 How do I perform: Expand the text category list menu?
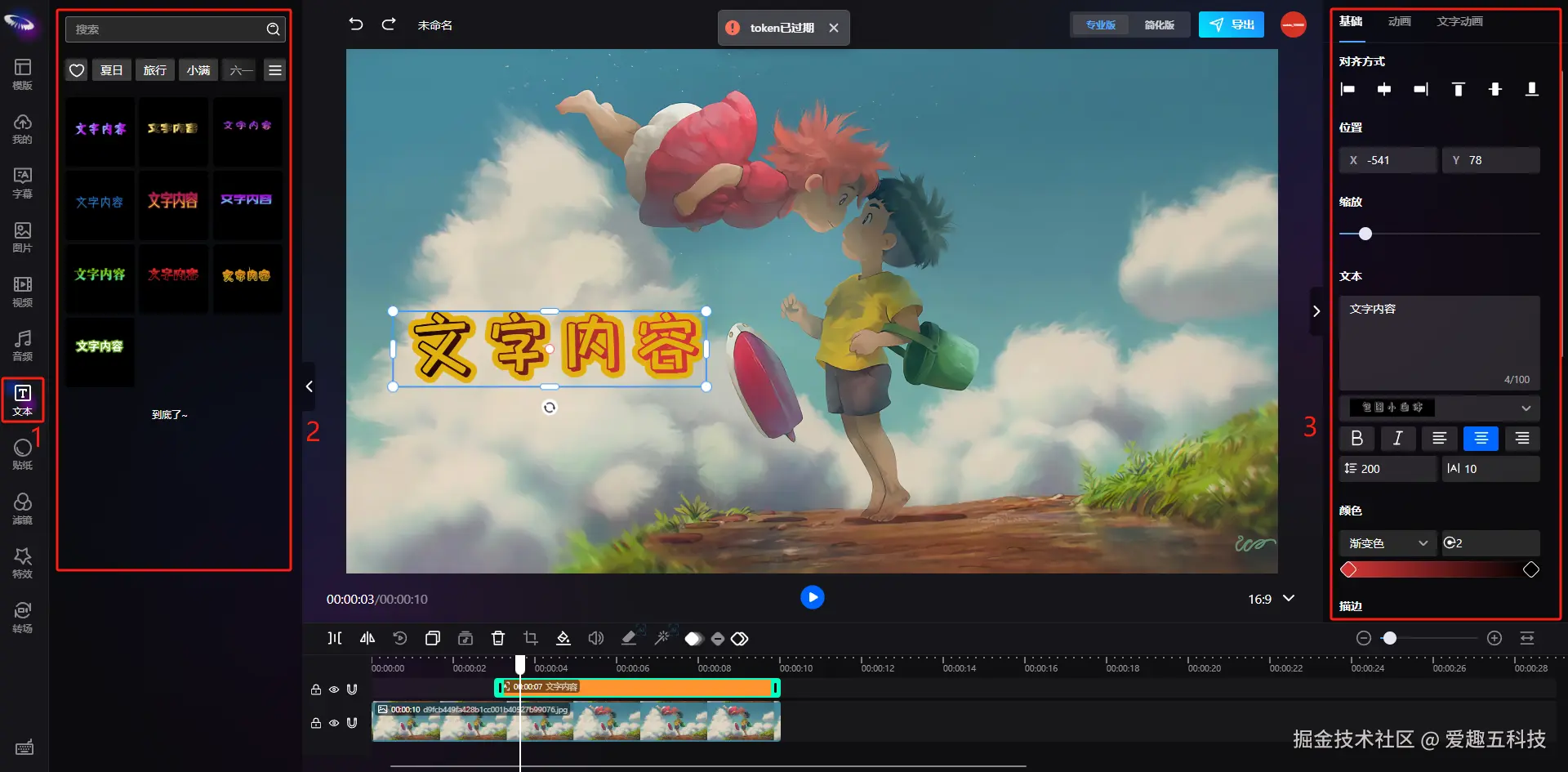[x=275, y=70]
